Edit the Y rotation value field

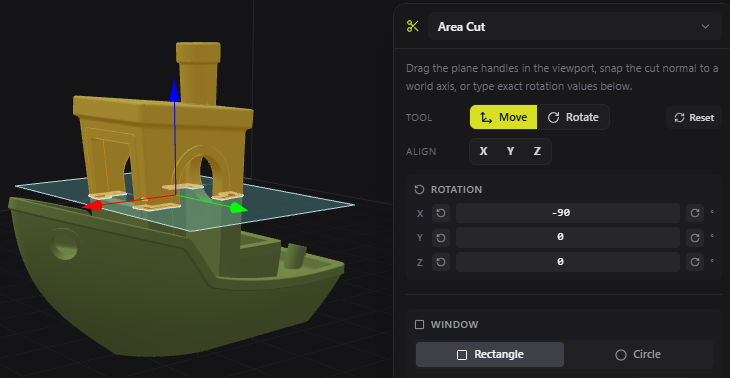(x=568, y=238)
